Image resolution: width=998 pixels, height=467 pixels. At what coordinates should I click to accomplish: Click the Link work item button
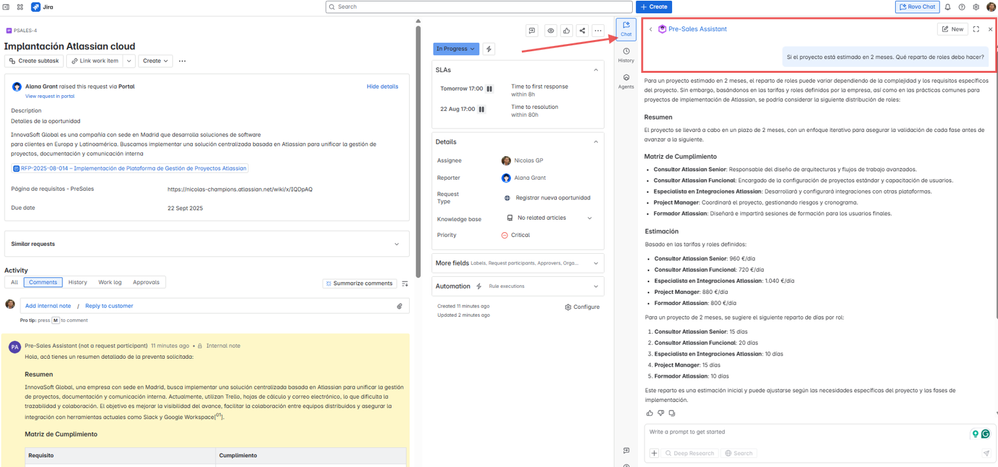[94, 61]
